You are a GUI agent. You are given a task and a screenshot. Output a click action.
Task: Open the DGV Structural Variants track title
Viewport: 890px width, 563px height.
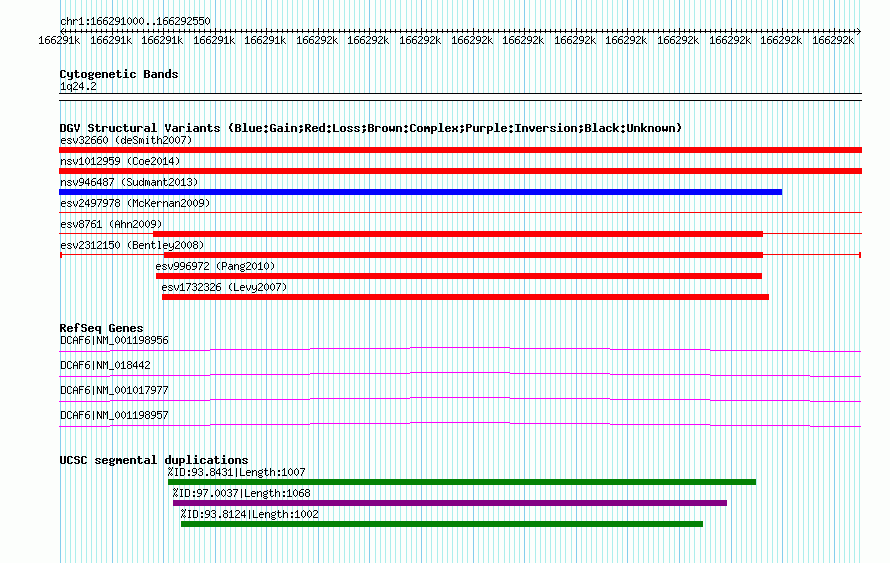coord(371,128)
